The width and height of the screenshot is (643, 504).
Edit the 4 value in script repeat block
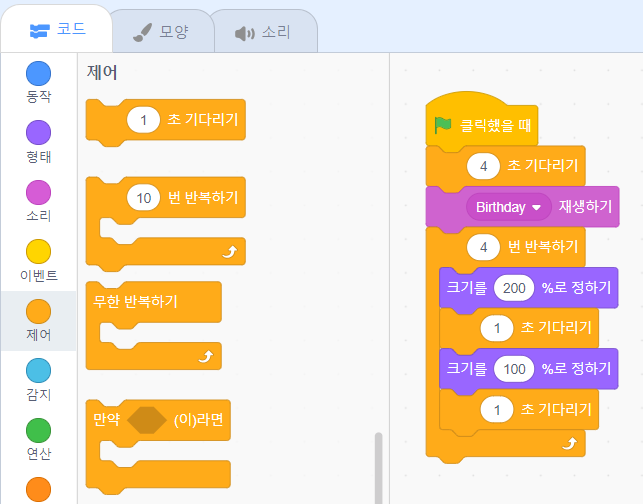(x=483, y=247)
